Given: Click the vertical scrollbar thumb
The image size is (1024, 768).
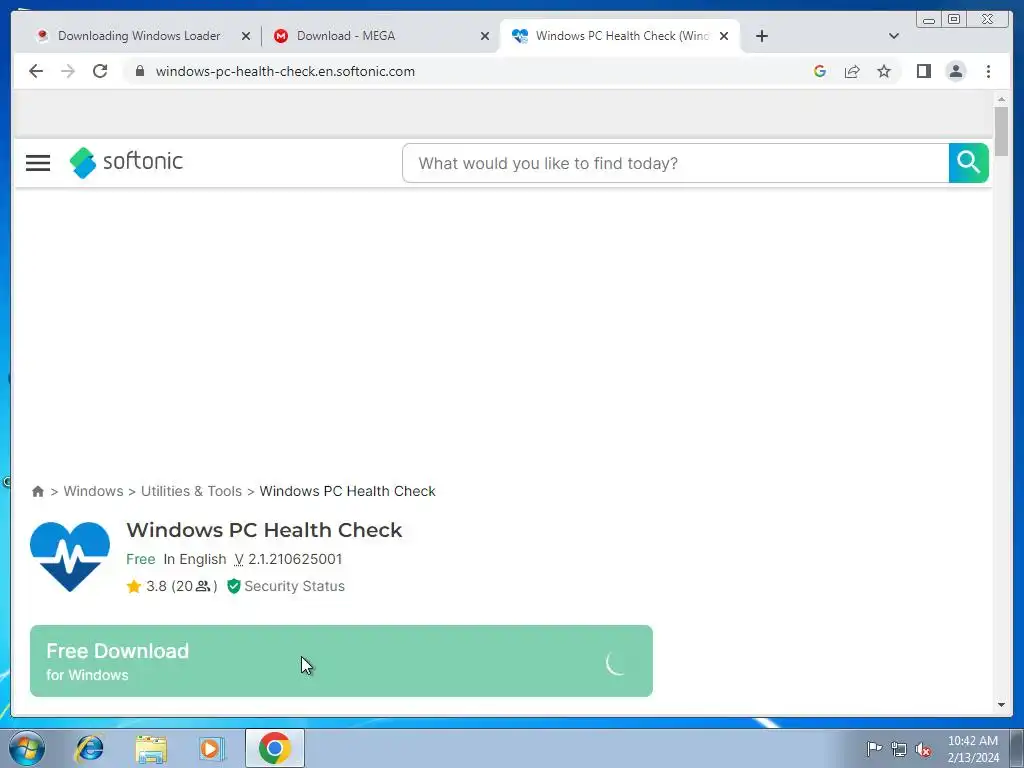Looking at the screenshot, I should point(1001,131).
